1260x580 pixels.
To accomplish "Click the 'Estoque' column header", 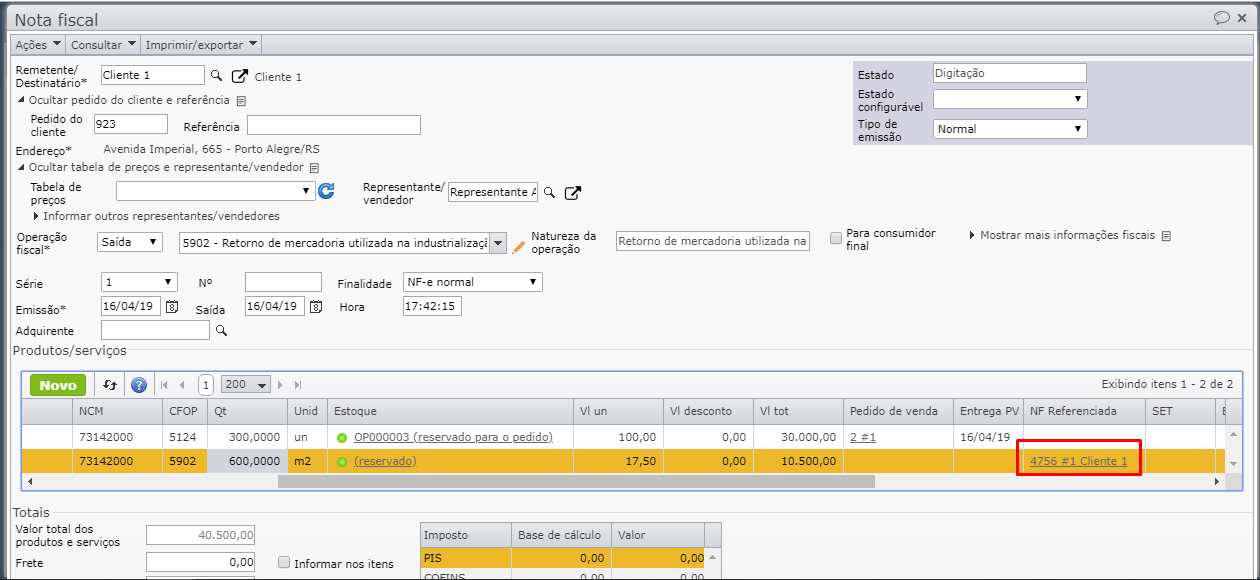I will (451, 411).
